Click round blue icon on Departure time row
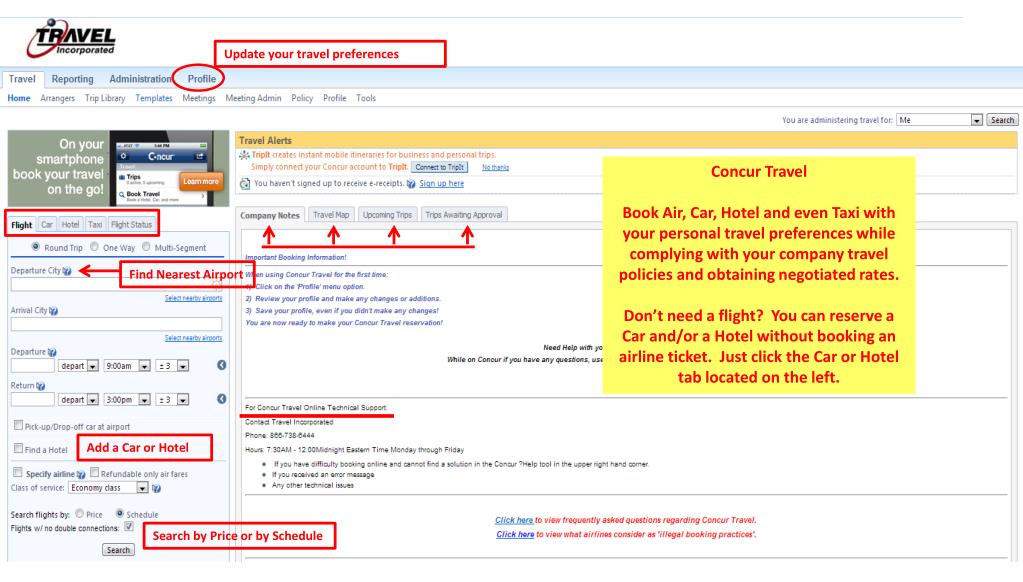The width and height of the screenshot is (1023, 582). (222, 365)
